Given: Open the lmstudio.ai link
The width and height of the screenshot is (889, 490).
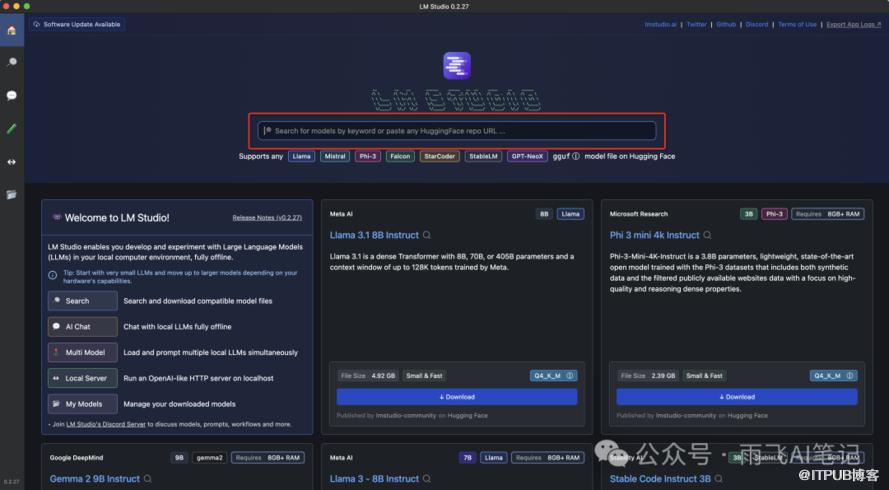Looking at the screenshot, I should pyautogui.click(x=661, y=24).
